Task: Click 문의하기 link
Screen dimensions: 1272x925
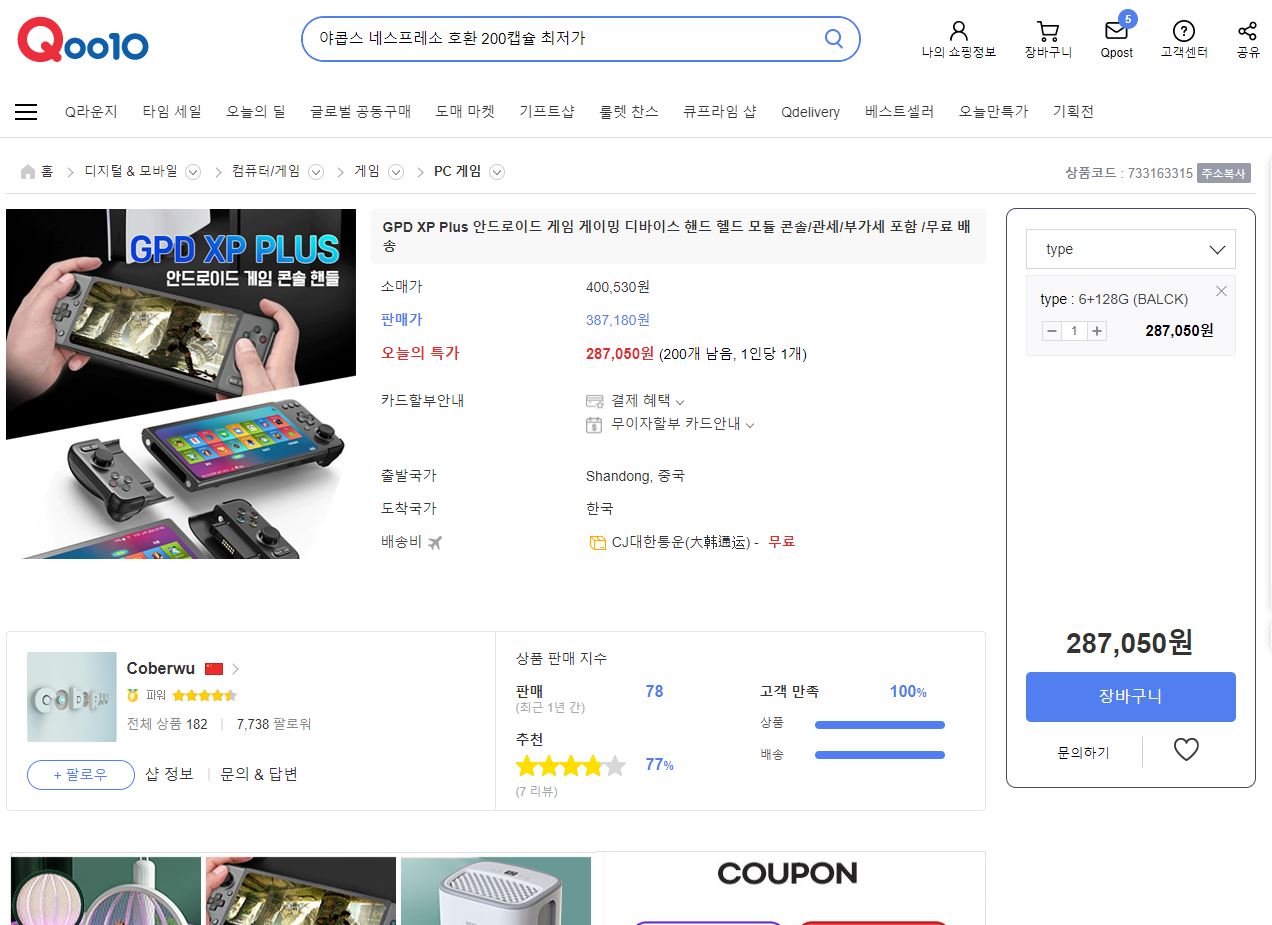Action: (x=1083, y=752)
